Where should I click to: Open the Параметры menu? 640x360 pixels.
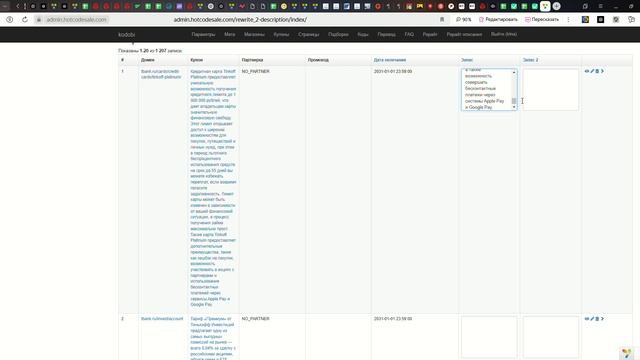pos(203,35)
